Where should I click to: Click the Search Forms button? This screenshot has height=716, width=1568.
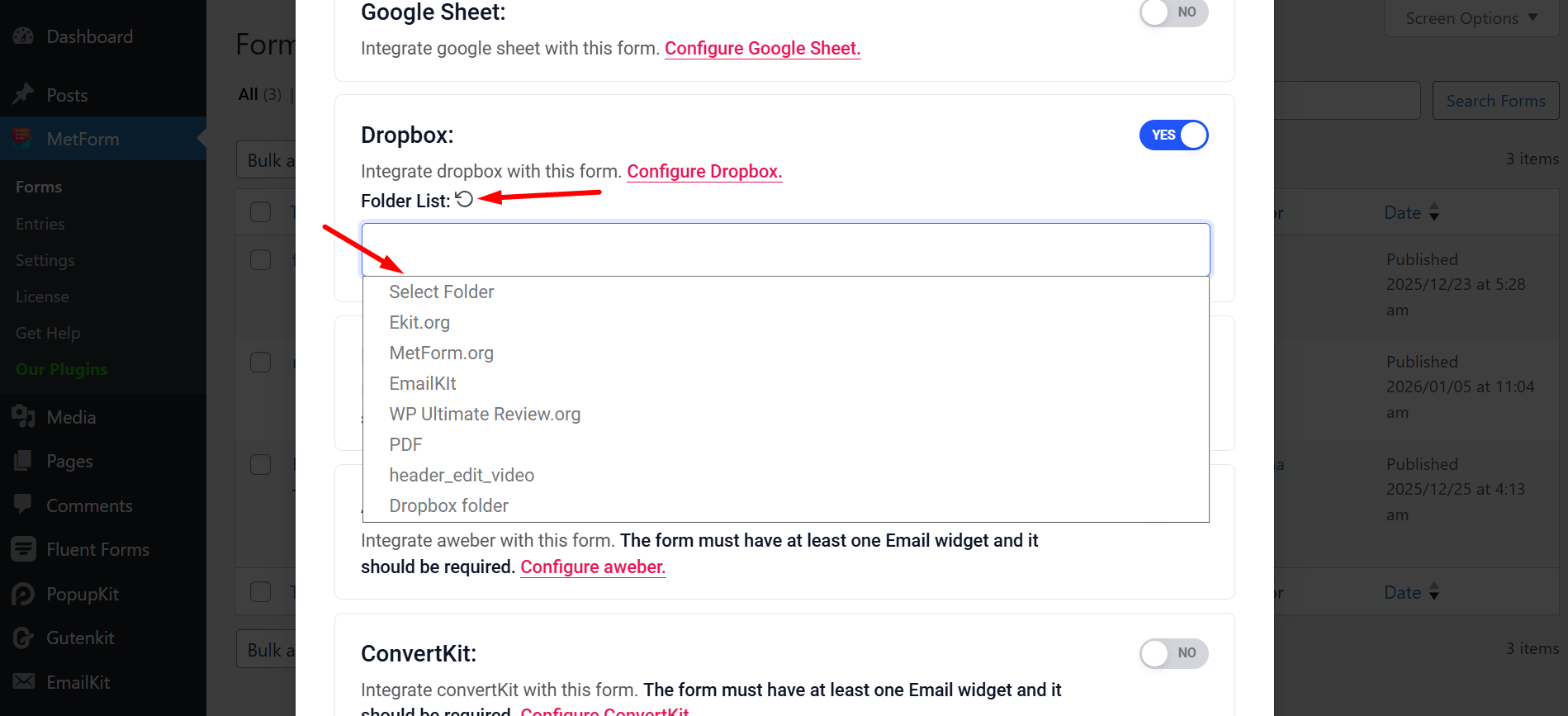pyautogui.click(x=1495, y=100)
